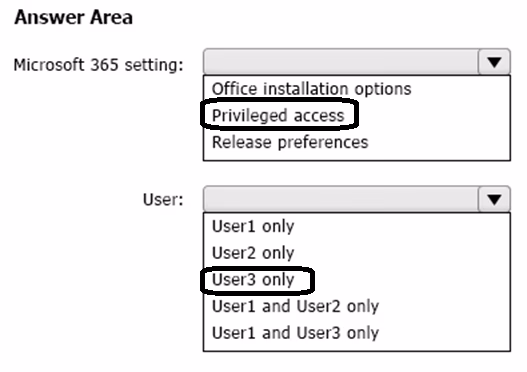Open the Microsoft 365 setting dropdown arrow
Image resolution: width=527 pixels, height=372 pixels.
(x=494, y=62)
